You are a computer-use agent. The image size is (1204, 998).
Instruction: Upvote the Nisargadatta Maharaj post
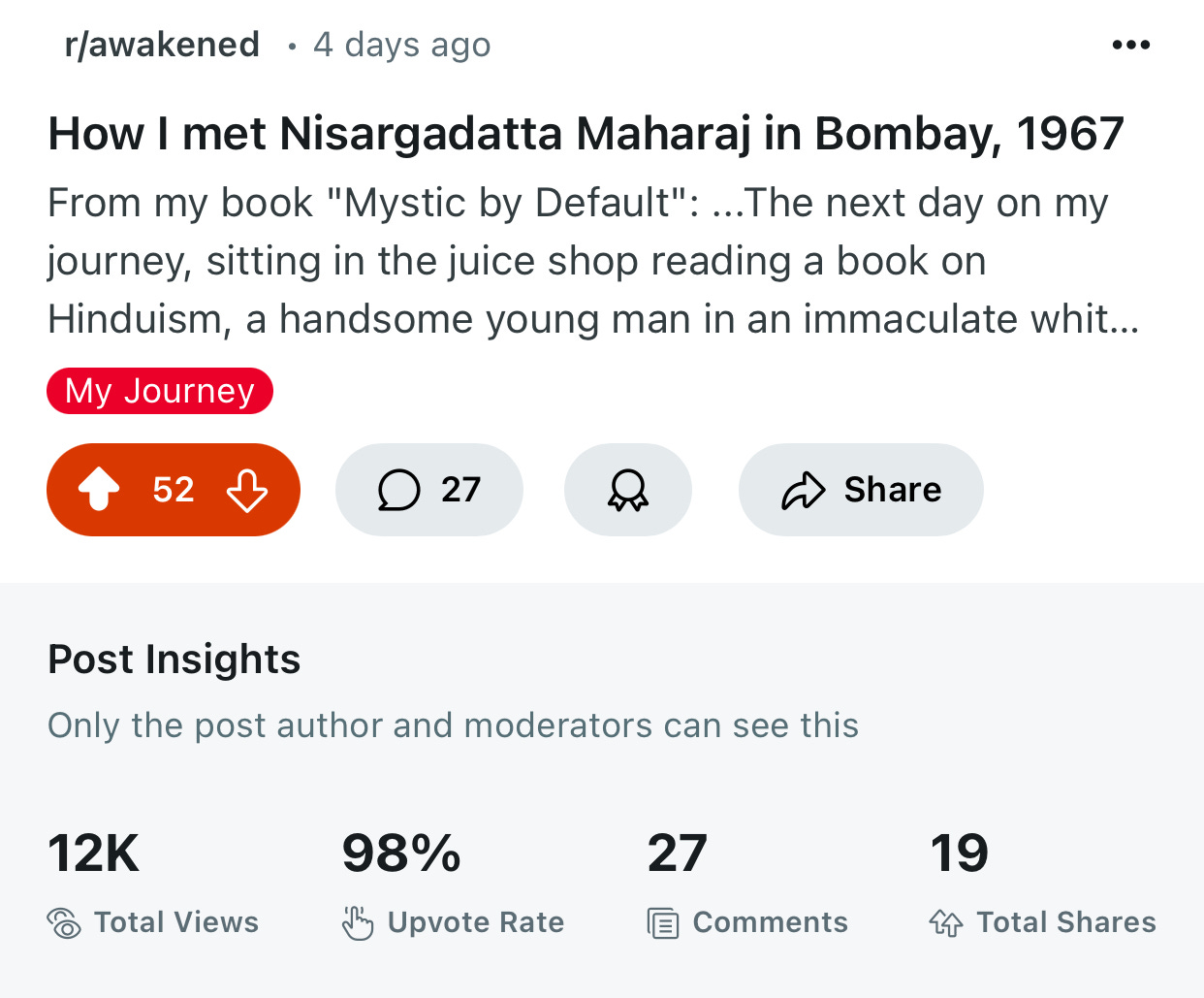coord(99,490)
